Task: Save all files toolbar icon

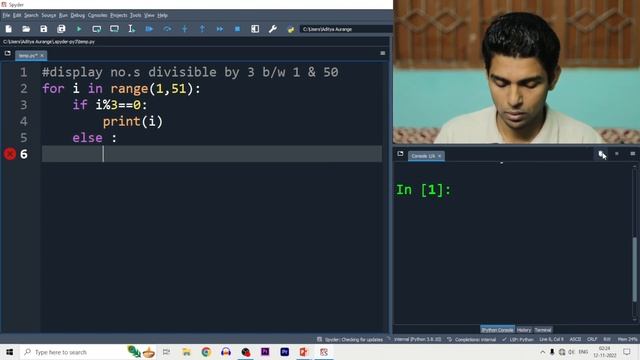Action: pos(61,29)
